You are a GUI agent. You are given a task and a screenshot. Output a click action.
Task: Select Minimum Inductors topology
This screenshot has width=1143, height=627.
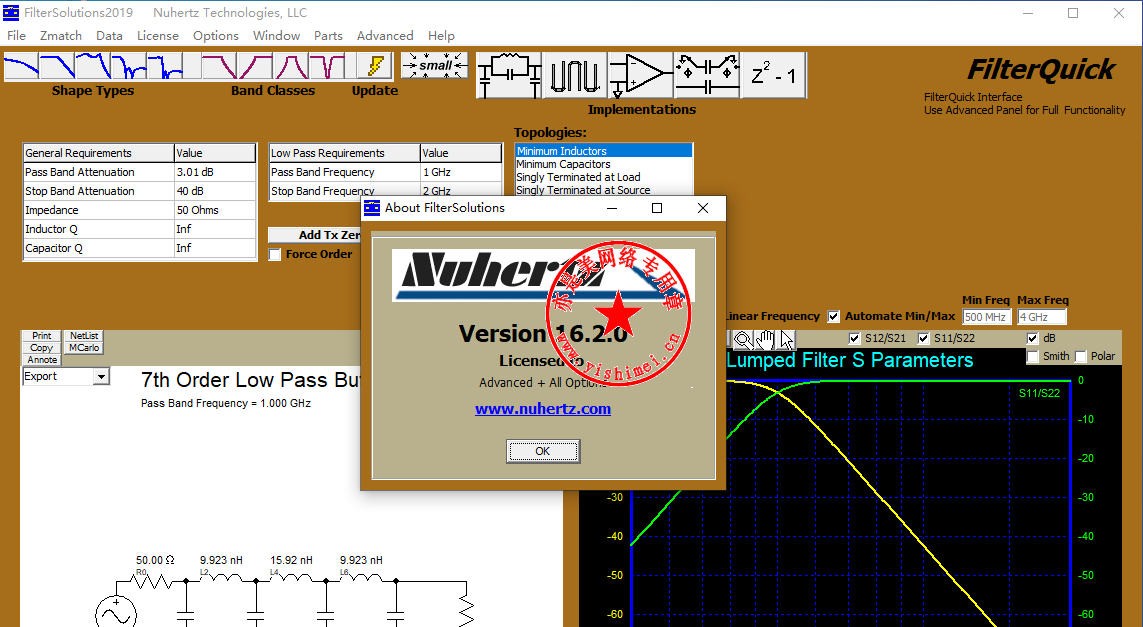[604, 151]
